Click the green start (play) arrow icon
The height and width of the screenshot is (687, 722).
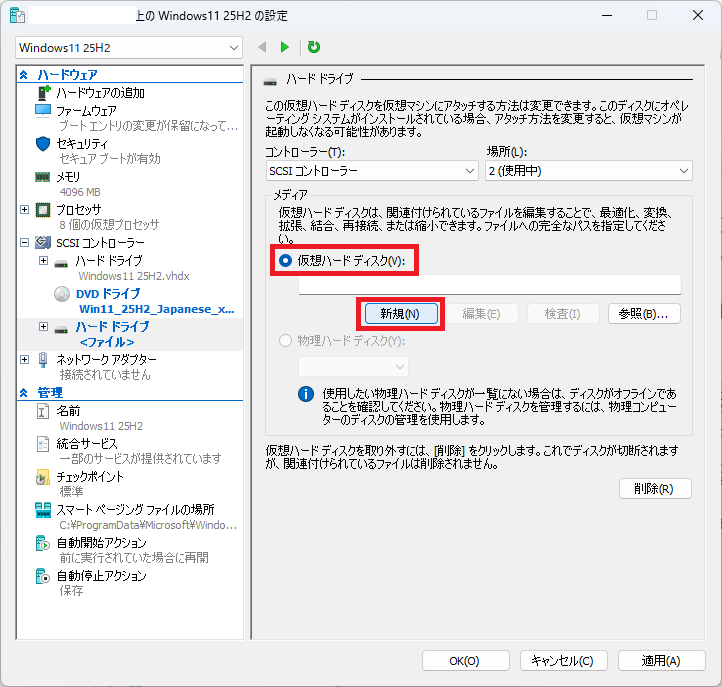(285, 47)
